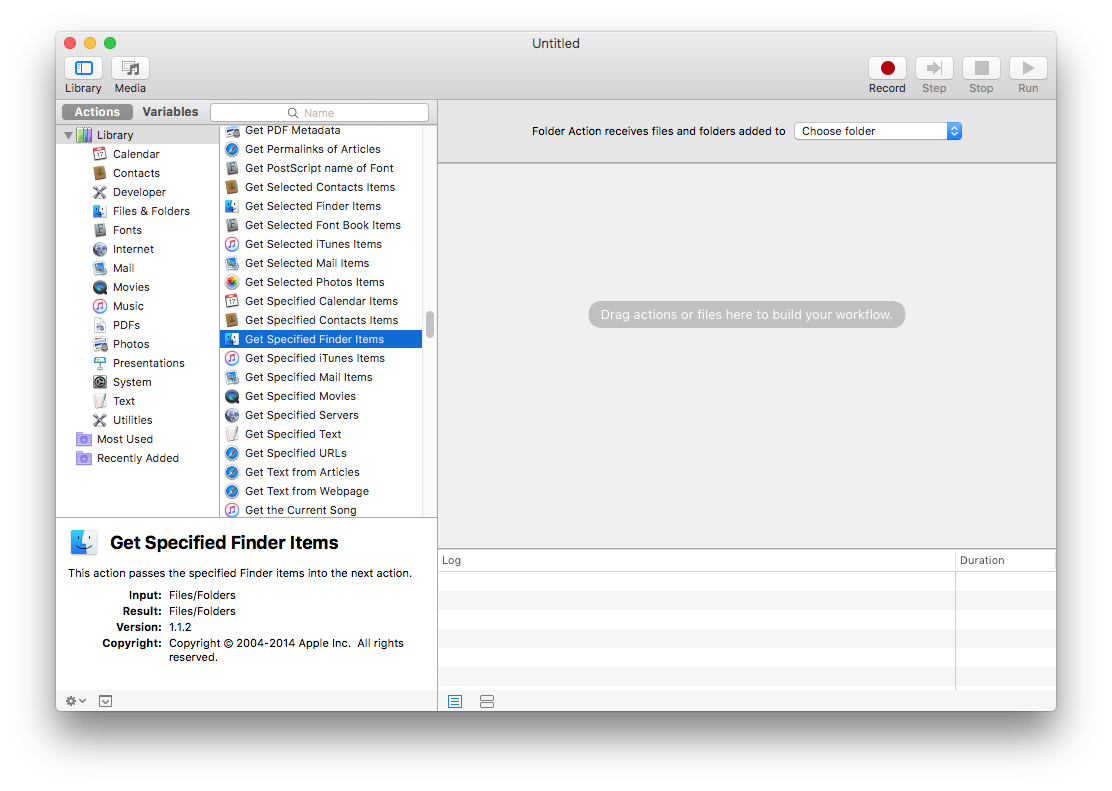Select Mail category in Library
The image size is (1112, 791).
point(123,268)
